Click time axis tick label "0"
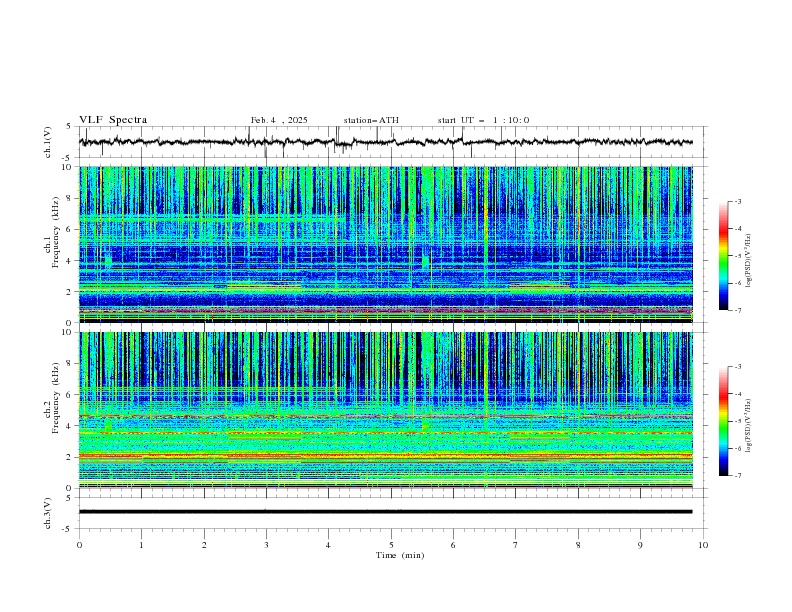The width and height of the screenshot is (792, 612). pos(79,545)
